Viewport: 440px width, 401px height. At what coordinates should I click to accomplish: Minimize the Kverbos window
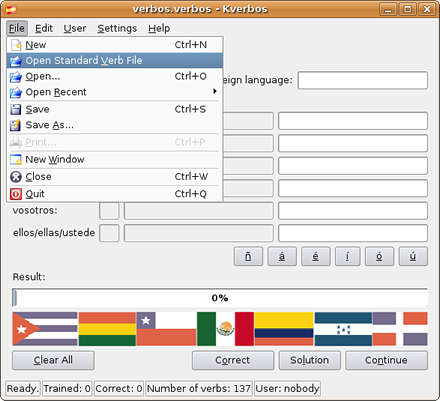(388, 9)
